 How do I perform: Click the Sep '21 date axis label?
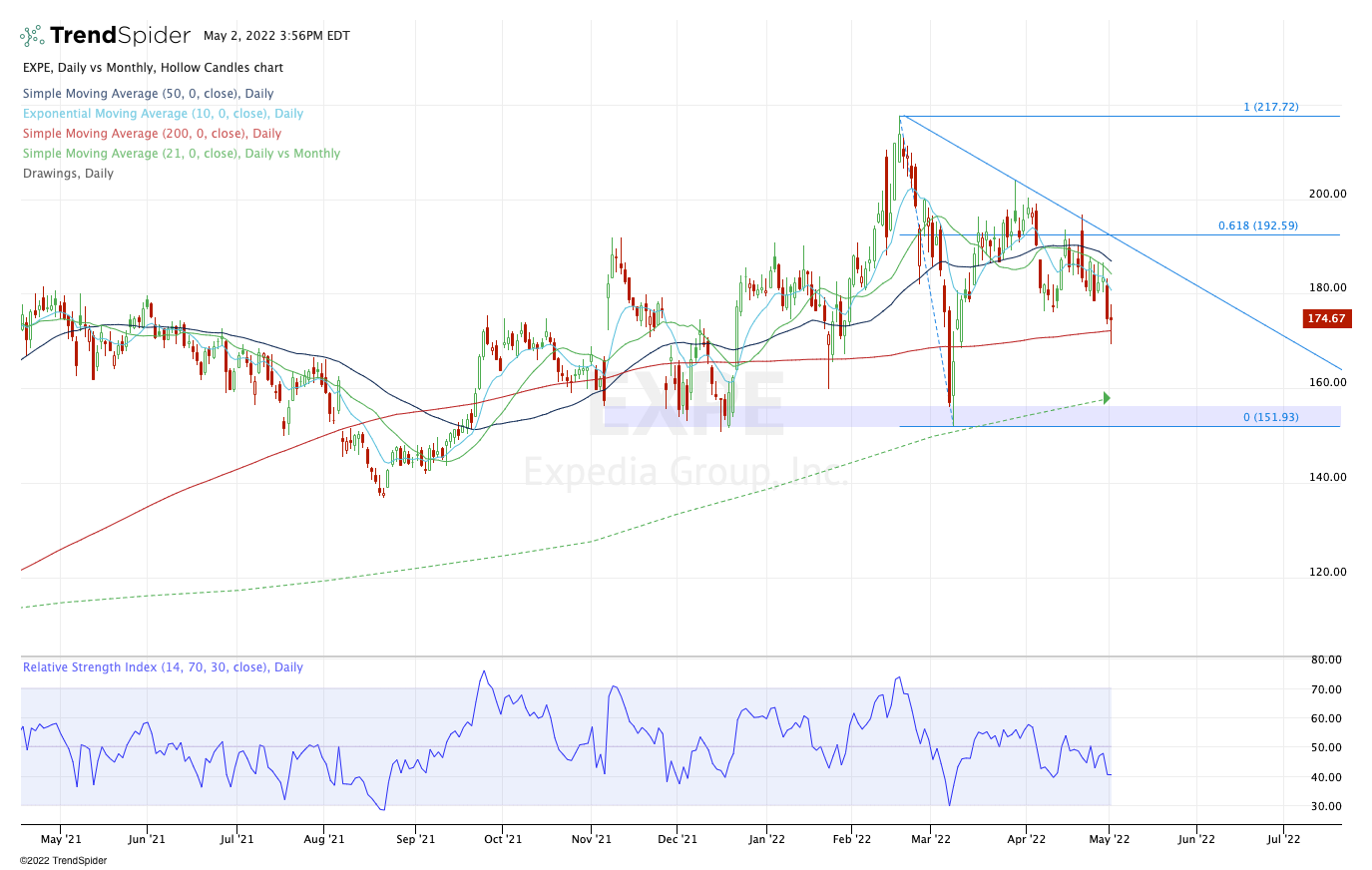416,839
